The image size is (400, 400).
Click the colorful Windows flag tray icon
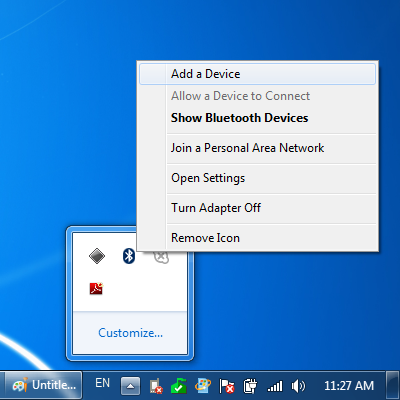(x=203, y=386)
